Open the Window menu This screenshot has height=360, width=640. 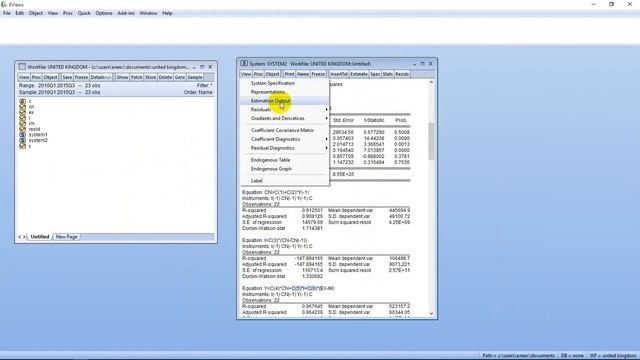pos(148,13)
